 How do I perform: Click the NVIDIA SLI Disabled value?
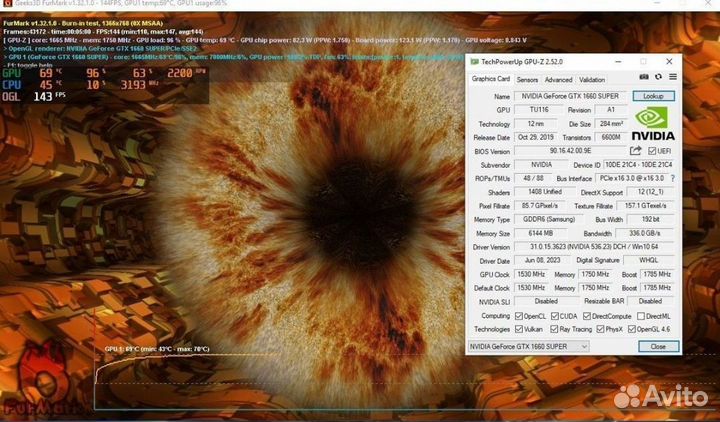[x=546, y=301]
